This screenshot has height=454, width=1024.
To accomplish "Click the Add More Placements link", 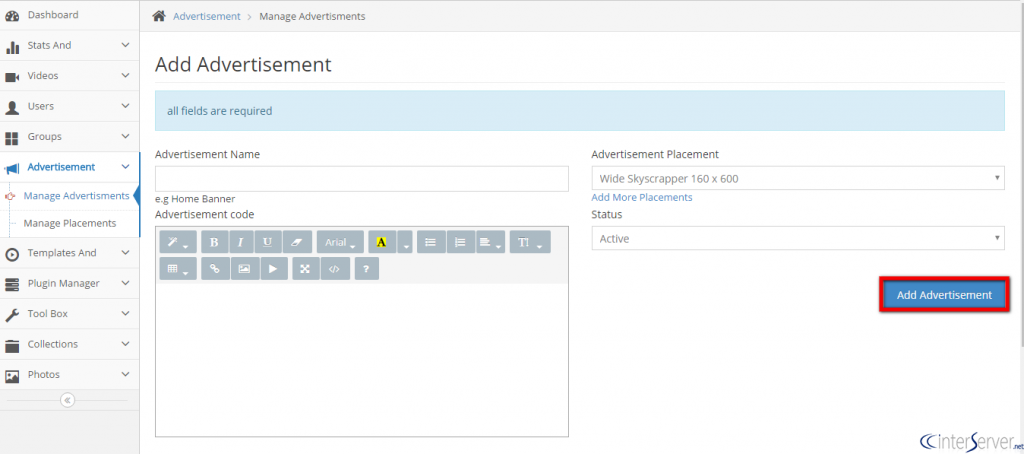I will [x=642, y=197].
